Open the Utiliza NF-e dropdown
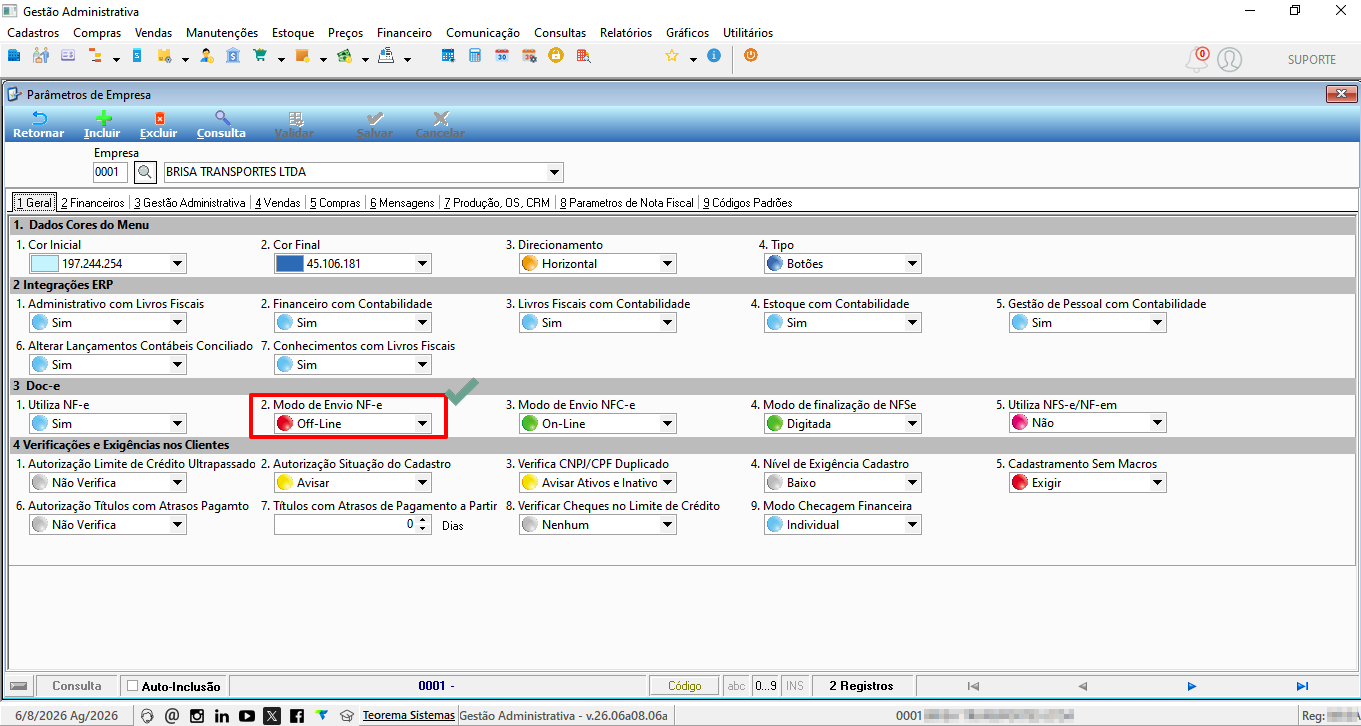The width and height of the screenshot is (1361, 726). point(178,424)
